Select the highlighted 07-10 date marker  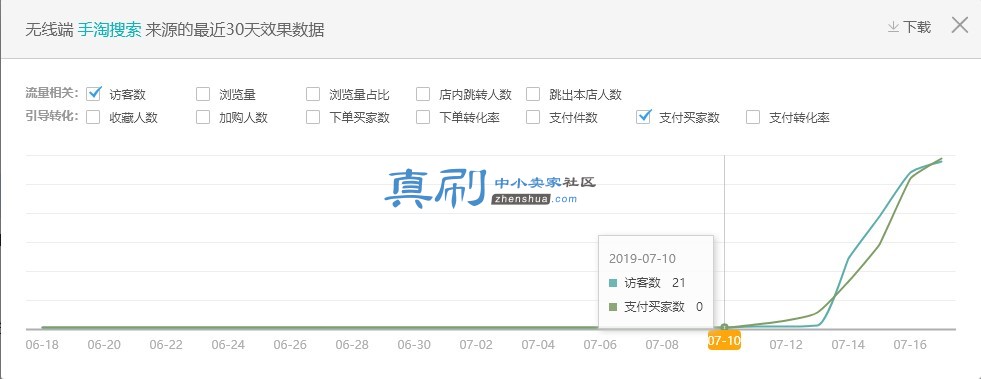coord(724,341)
